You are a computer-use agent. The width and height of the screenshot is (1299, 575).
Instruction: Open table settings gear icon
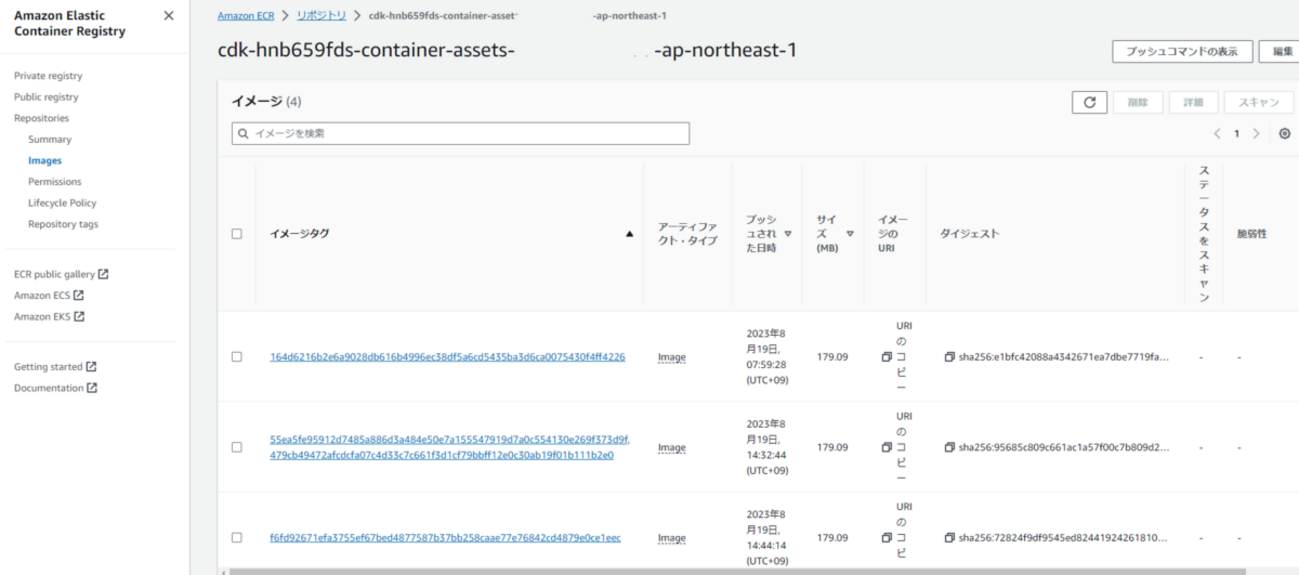pos(1285,134)
